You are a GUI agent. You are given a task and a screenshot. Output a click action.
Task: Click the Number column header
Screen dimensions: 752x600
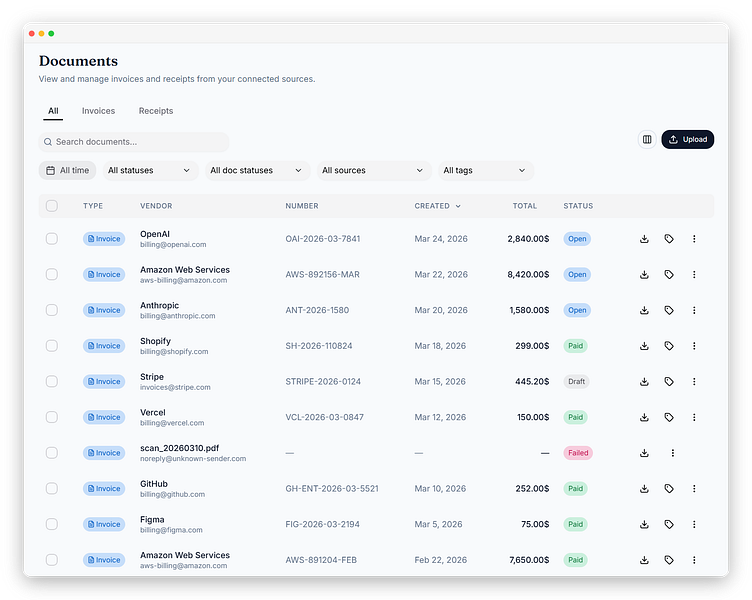302,206
